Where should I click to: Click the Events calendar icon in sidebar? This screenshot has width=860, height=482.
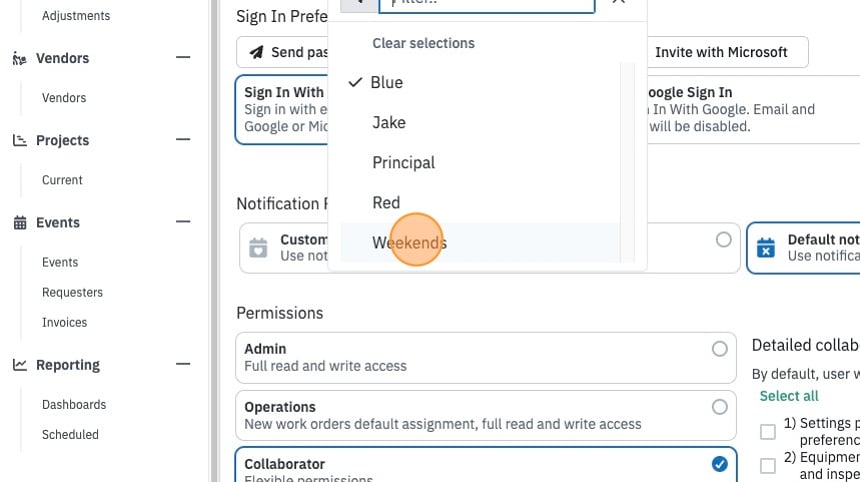click(x=20, y=223)
